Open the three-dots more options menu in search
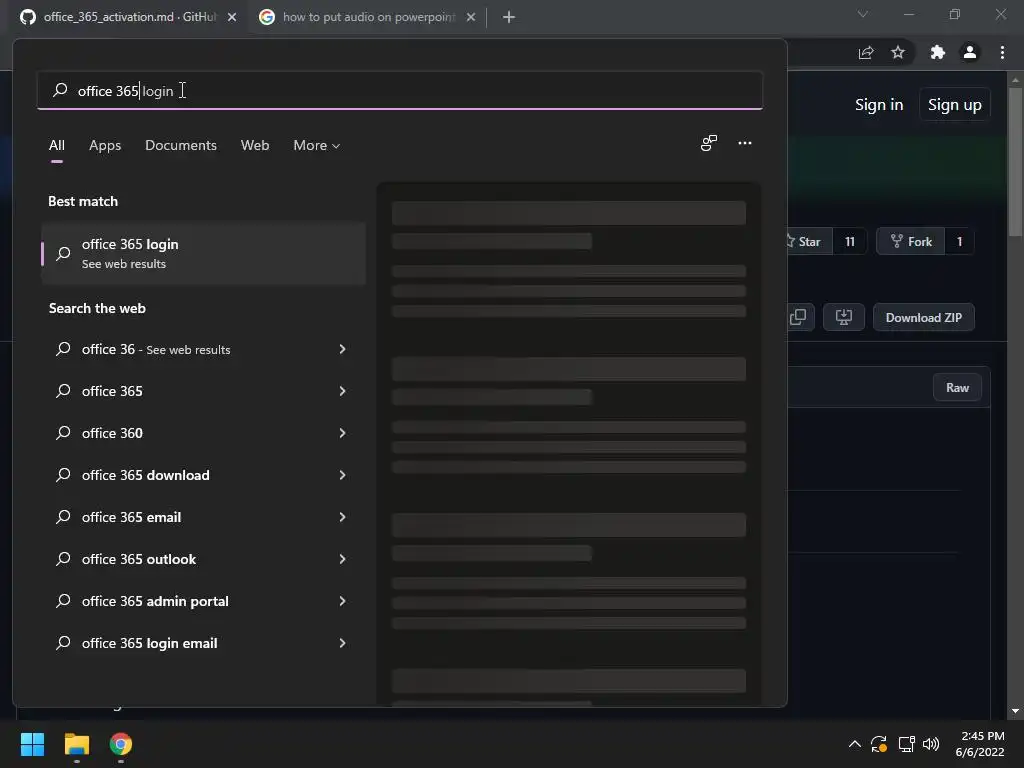 (x=744, y=143)
